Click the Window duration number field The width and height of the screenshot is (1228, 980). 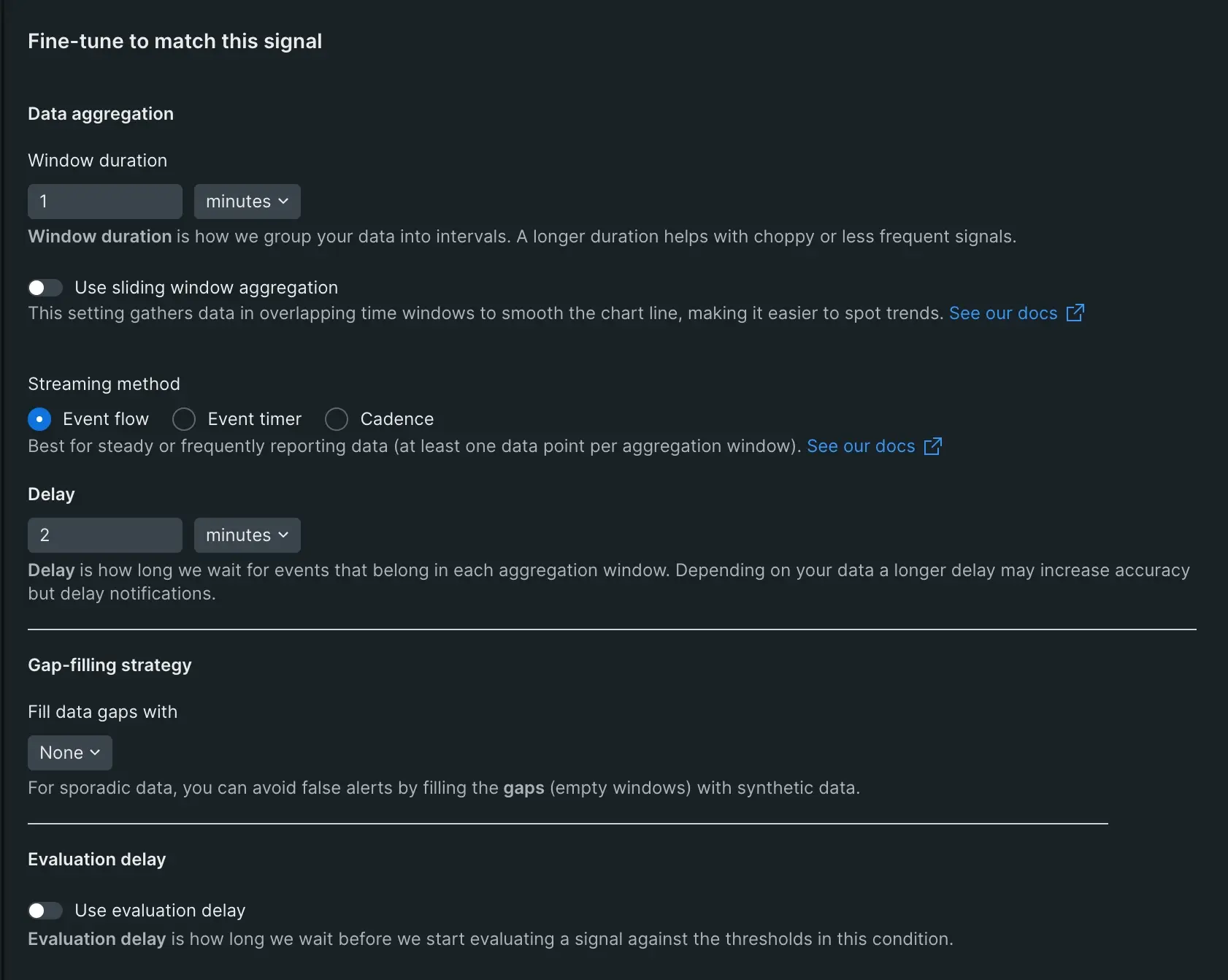pyautogui.click(x=104, y=202)
